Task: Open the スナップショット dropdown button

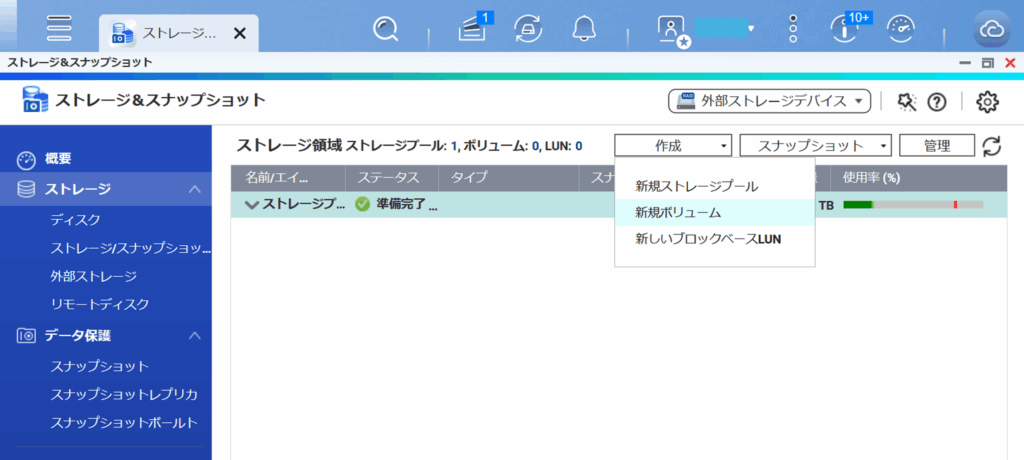Action: point(815,146)
